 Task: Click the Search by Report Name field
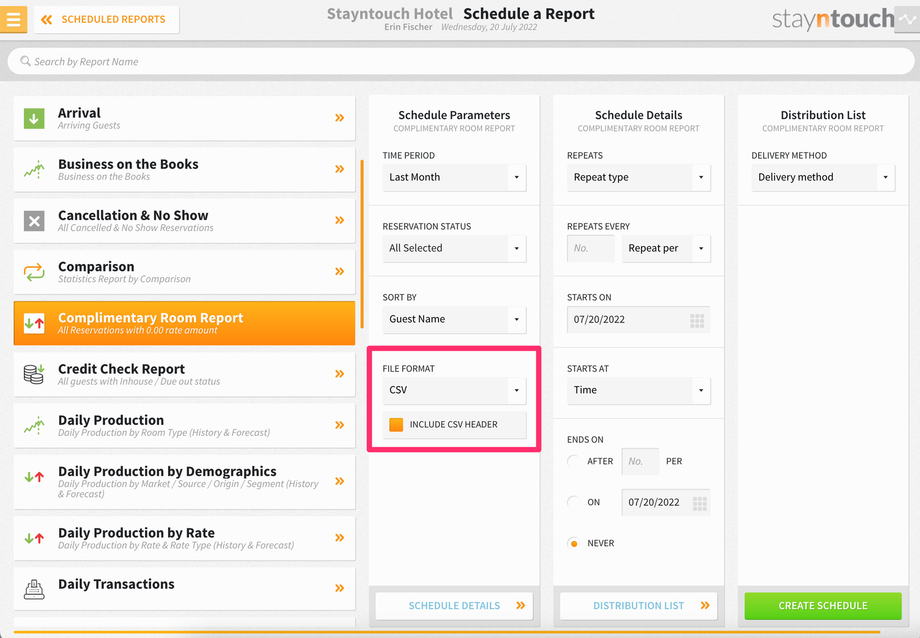click(461, 61)
